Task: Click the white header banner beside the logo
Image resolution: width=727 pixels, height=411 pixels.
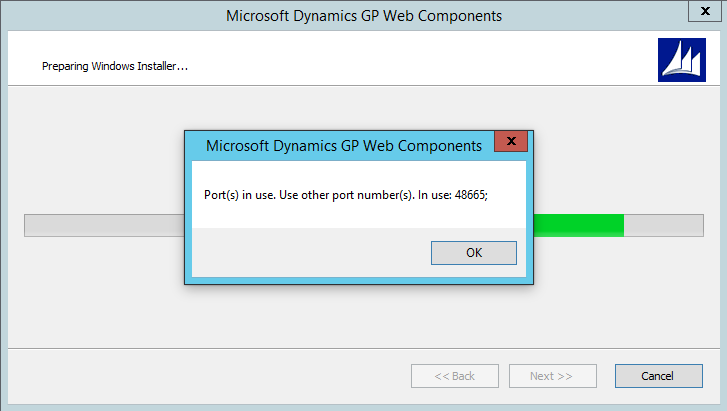Action: tap(400, 61)
